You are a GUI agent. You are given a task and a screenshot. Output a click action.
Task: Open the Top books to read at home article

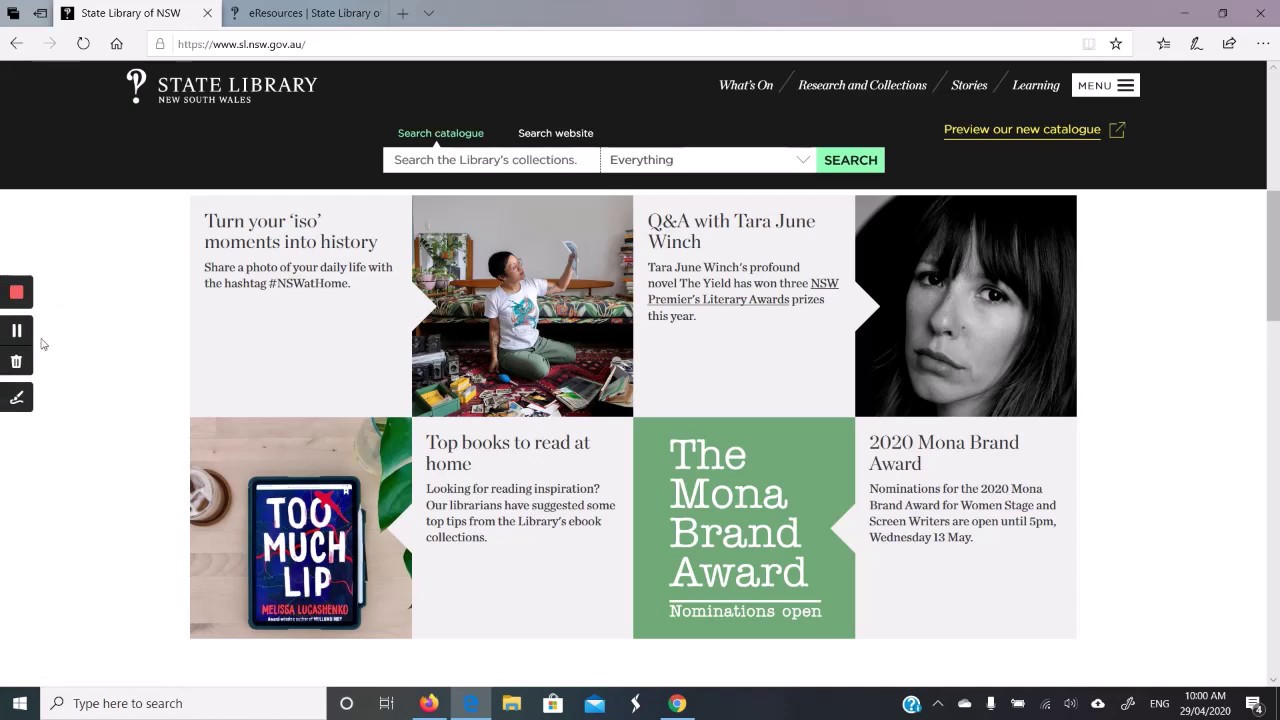point(507,453)
